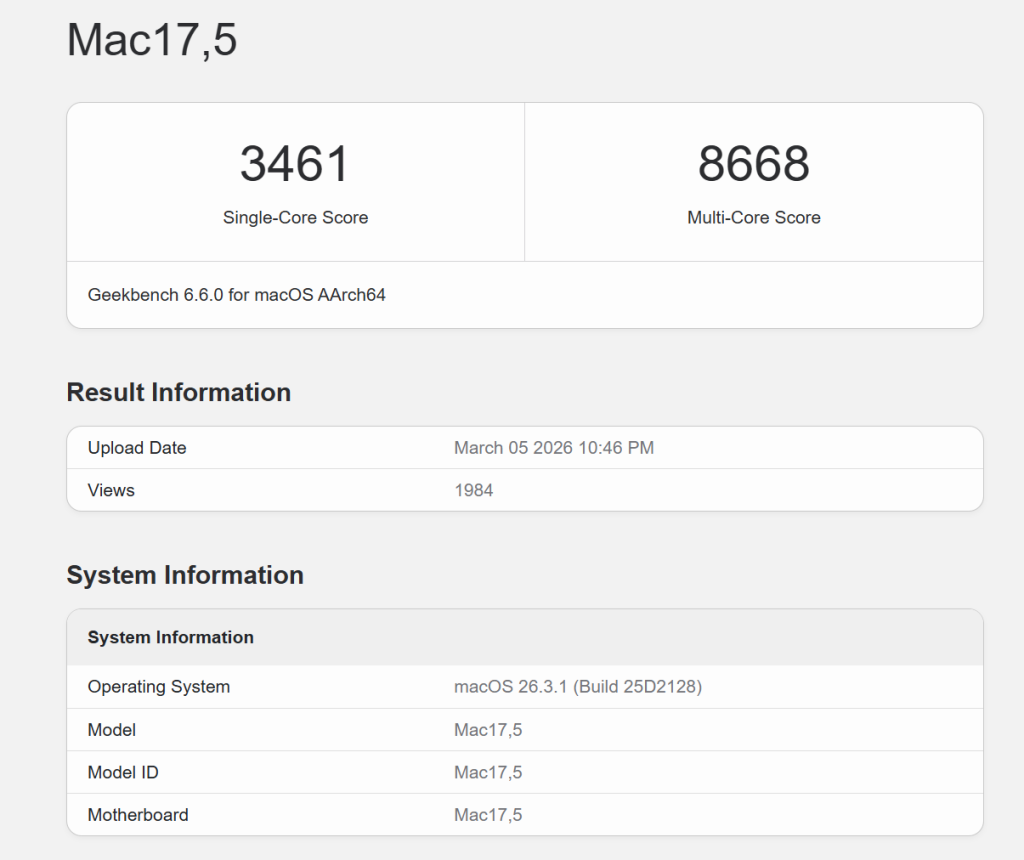Viewport: 1024px width, 860px height.
Task: Click the Motherboard row label
Action: [138, 815]
